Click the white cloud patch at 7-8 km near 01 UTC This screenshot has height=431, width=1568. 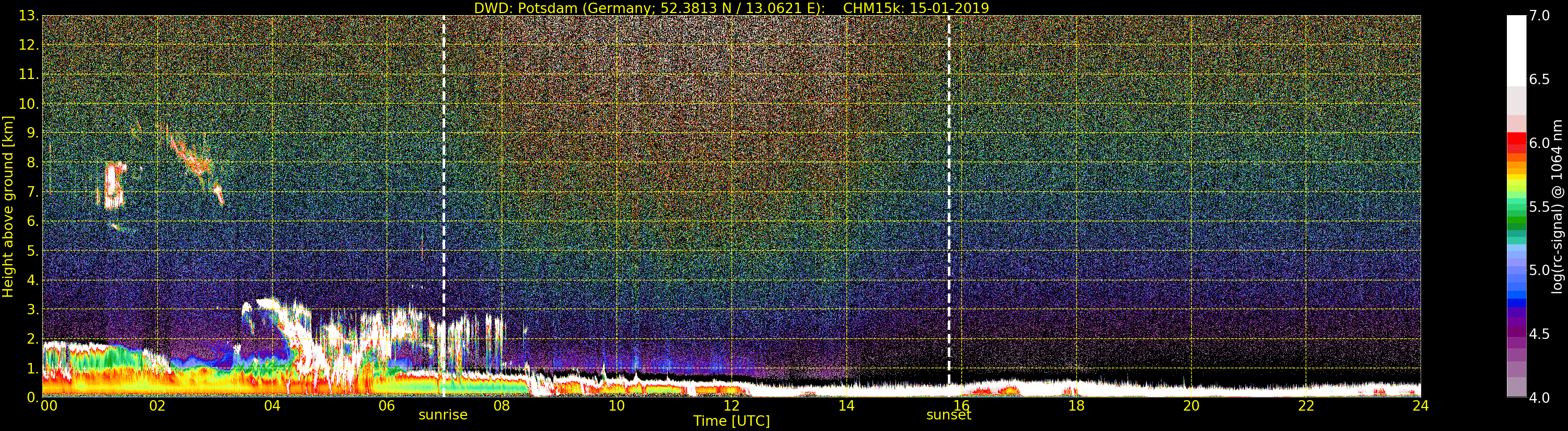point(113,185)
